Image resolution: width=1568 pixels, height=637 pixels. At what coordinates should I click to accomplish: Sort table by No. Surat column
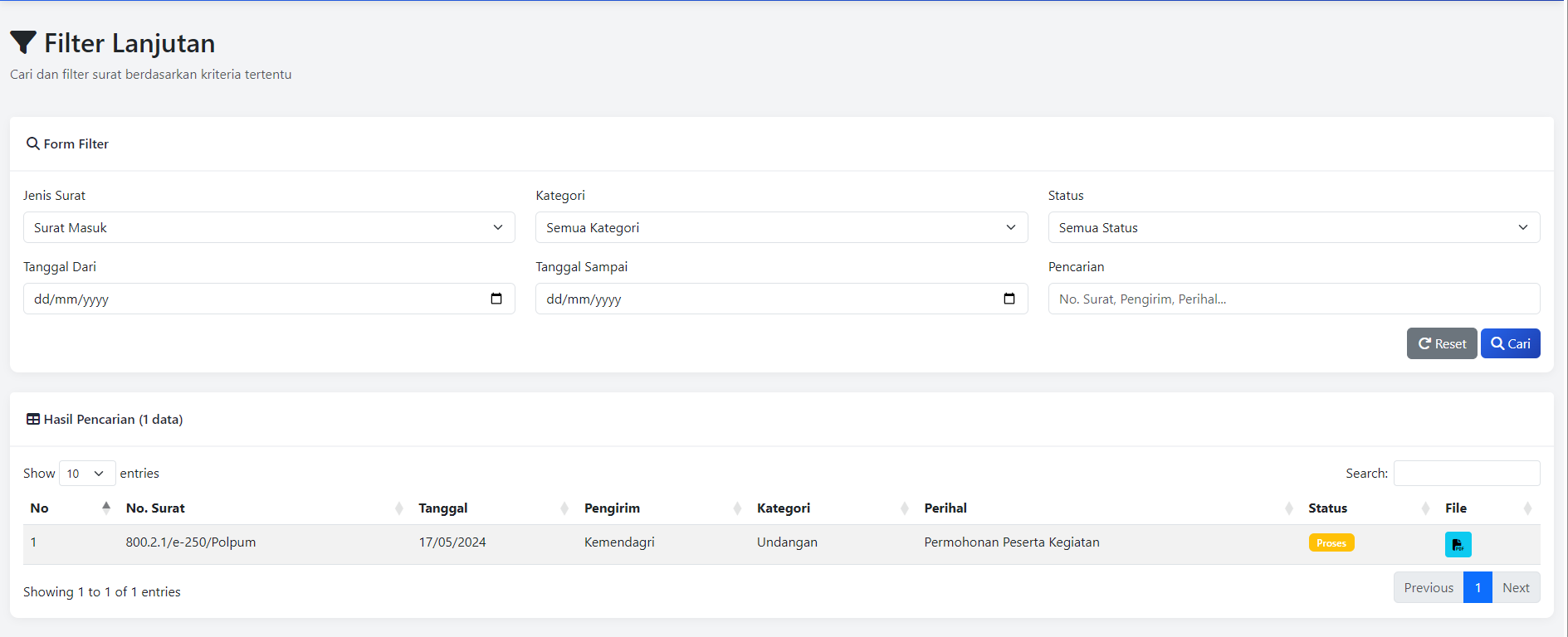point(265,508)
